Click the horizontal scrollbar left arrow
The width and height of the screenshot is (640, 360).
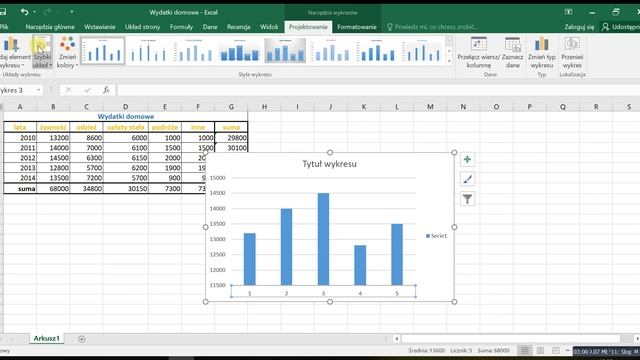coord(396,339)
